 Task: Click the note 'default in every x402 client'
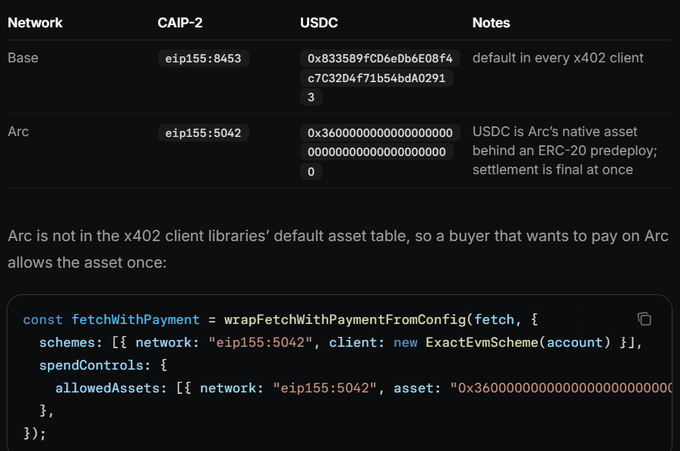558,58
